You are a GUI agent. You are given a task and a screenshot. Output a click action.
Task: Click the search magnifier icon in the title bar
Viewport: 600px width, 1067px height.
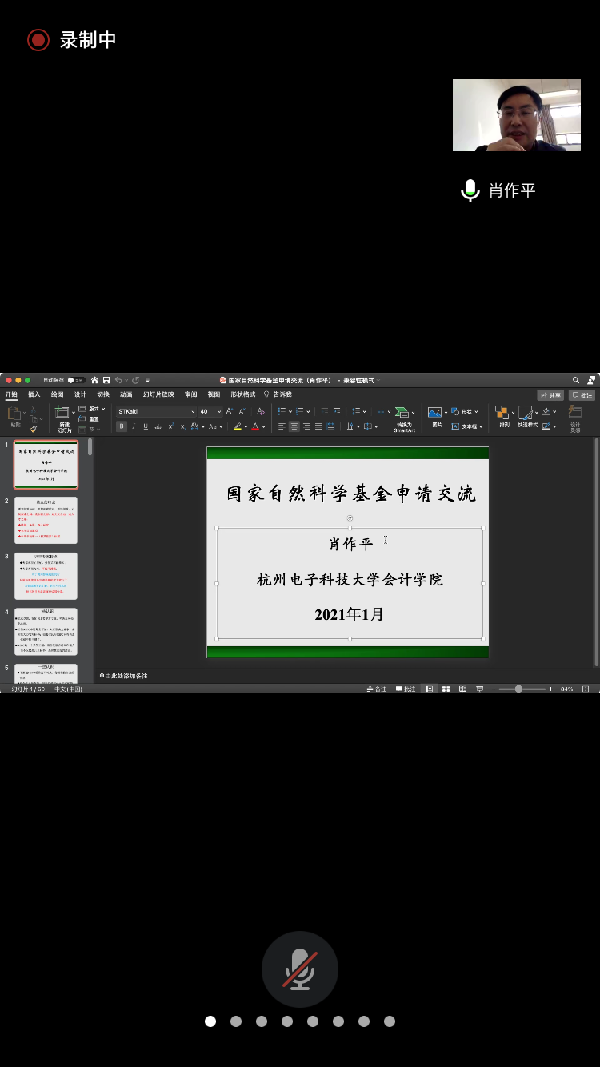576,380
